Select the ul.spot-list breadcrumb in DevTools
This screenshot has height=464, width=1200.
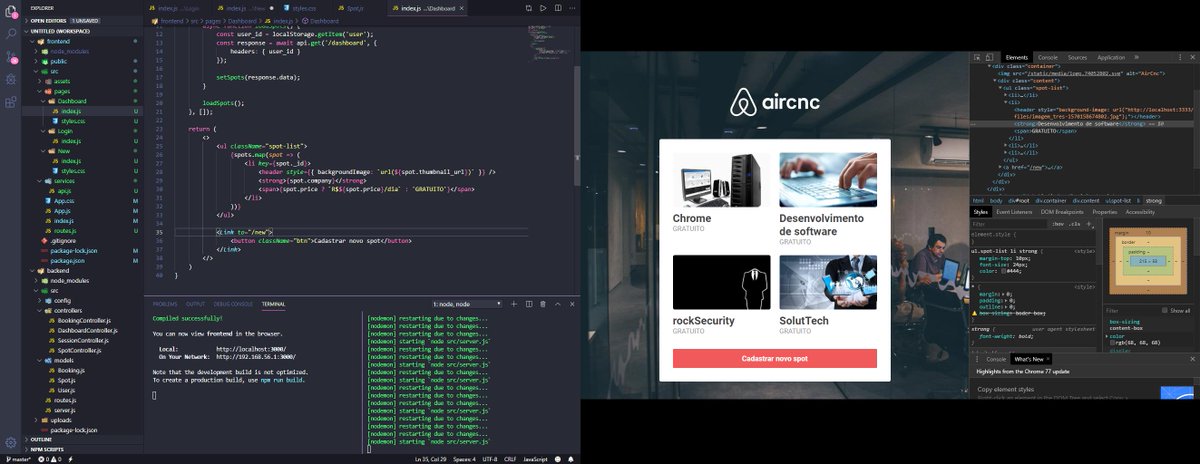(x=1118, y=201)
